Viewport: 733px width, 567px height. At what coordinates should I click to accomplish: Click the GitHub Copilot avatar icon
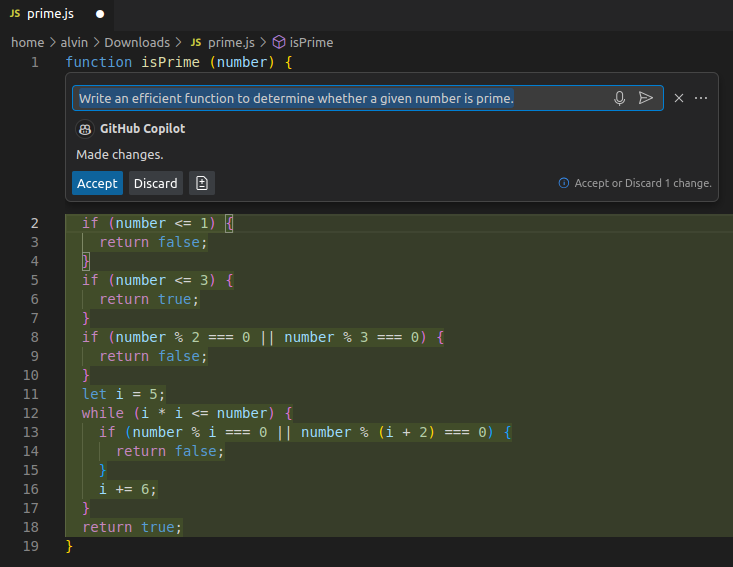[x=85, y=129]
